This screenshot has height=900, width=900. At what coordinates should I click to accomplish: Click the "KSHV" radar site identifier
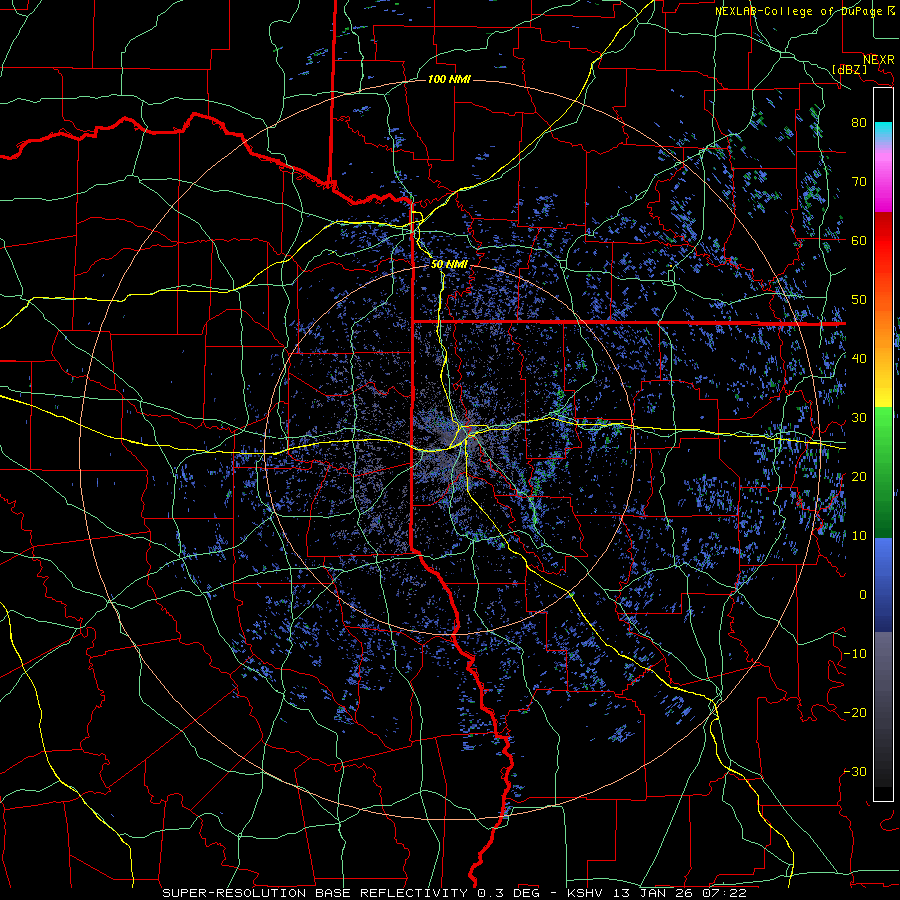[584, 893]
